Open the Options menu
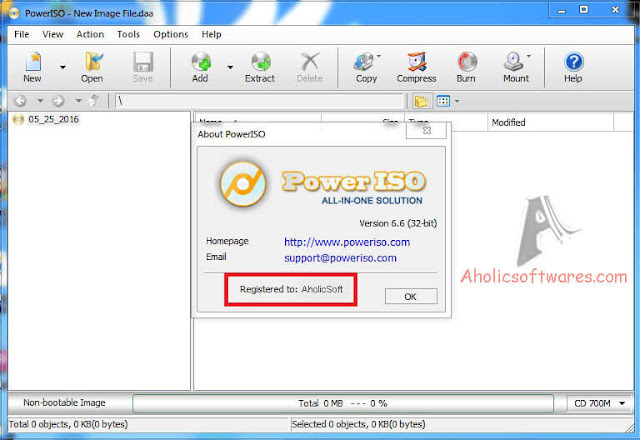The width and height of the screenshot is (640, 440). (171, 34)
